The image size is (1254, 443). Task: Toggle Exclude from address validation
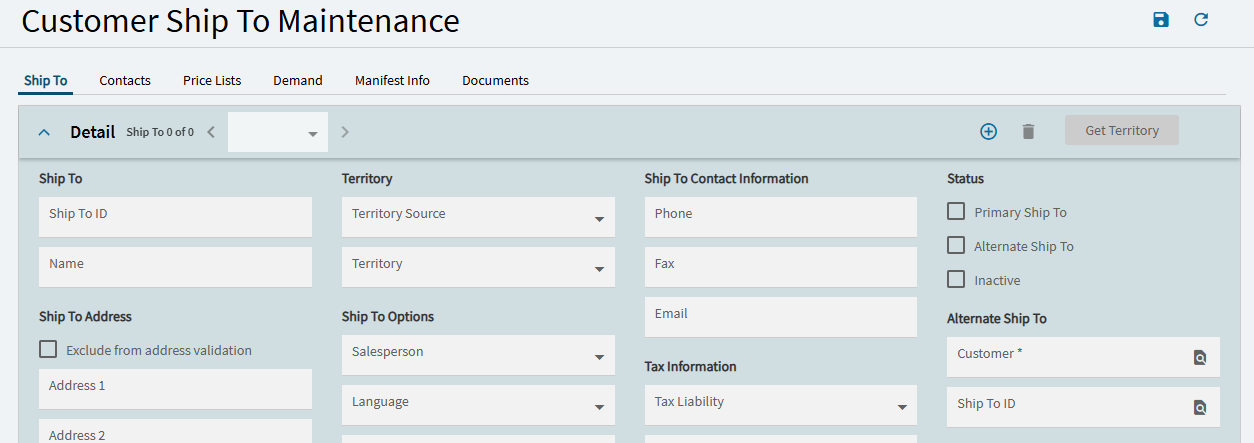[x=48, y=350]
